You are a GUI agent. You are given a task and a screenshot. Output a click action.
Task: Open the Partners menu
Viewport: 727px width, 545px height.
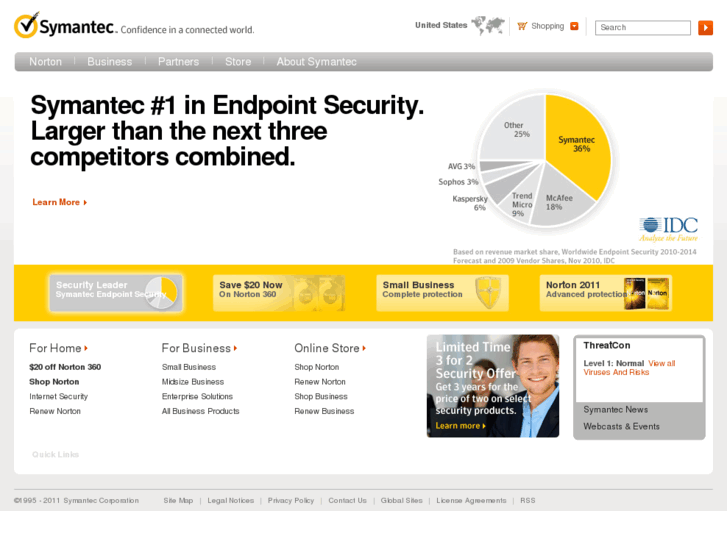[179, 62]
